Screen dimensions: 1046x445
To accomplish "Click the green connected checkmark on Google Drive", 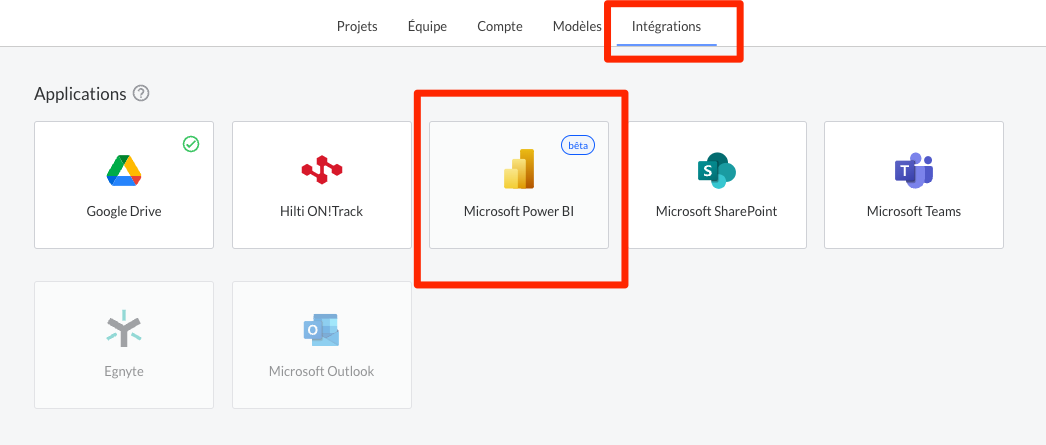I will 191,144.
